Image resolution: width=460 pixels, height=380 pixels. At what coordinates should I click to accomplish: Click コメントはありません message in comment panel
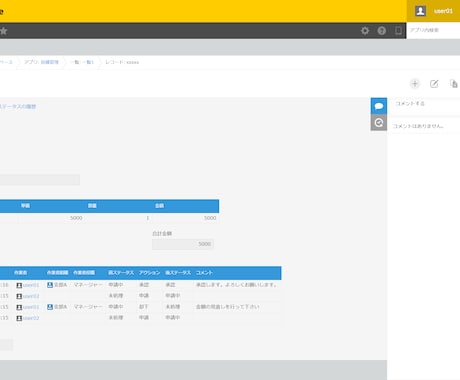418,126
